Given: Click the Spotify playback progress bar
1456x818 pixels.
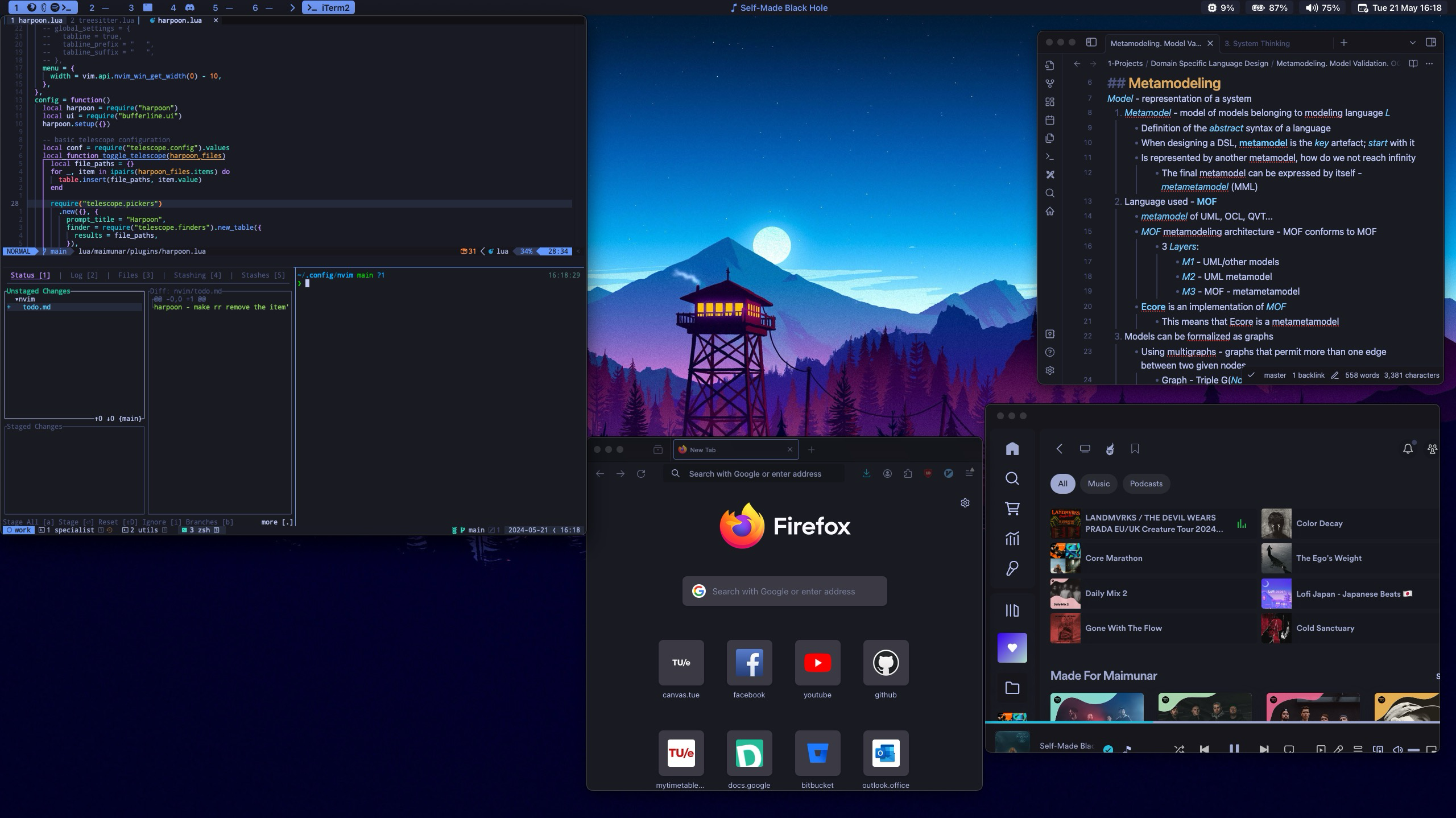Looking at the screenshot, I should pos(1211,722).
